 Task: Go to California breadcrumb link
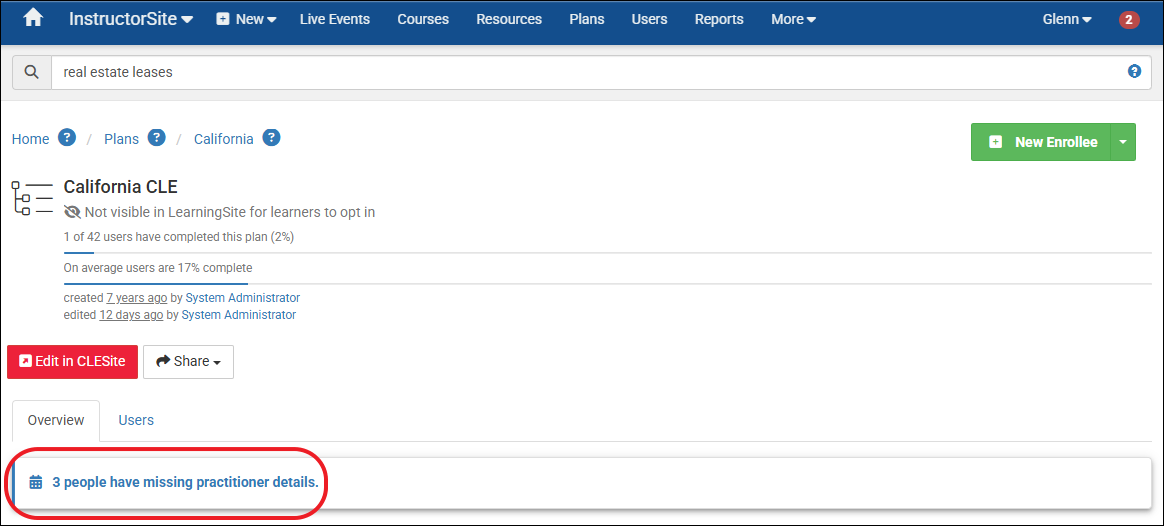[223, 139]
